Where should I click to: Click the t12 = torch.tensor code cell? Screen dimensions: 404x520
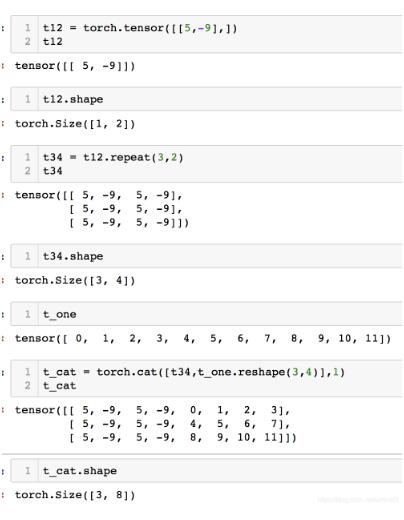206,34
